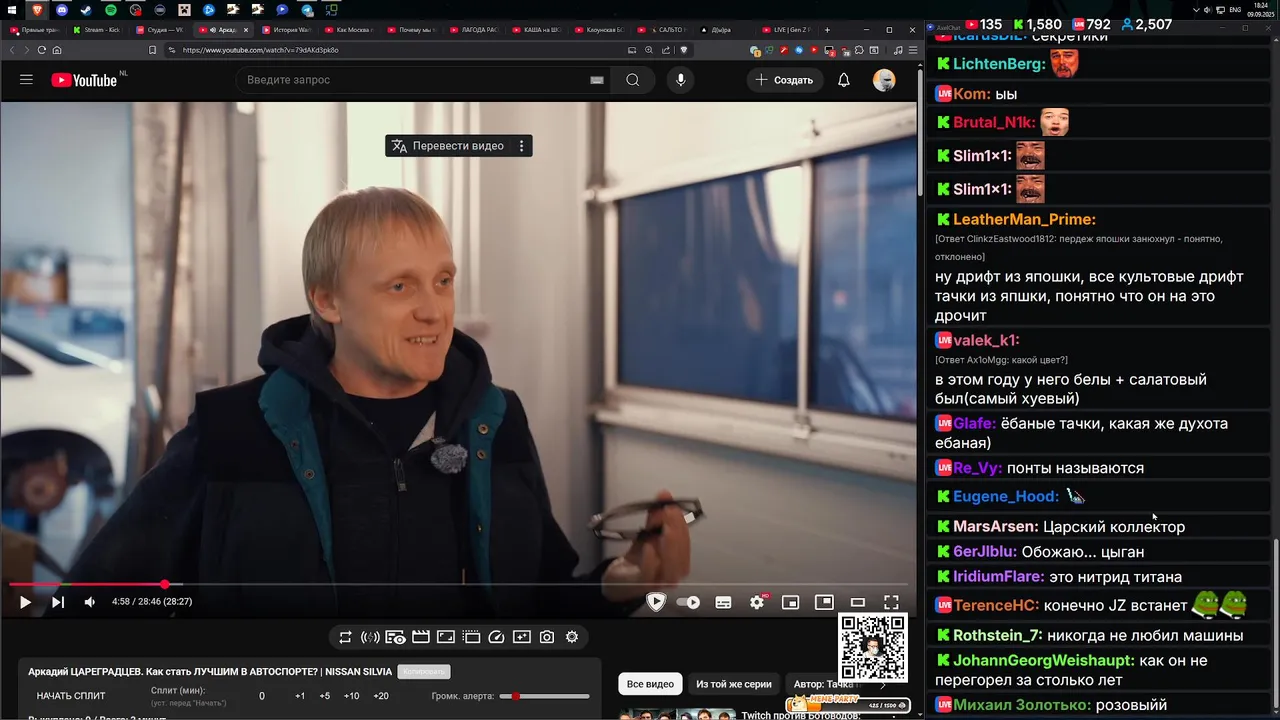Viewport: 1280px width, 720px height.
Task: Adjust the Громк. алерта slider
Action: 545,696
